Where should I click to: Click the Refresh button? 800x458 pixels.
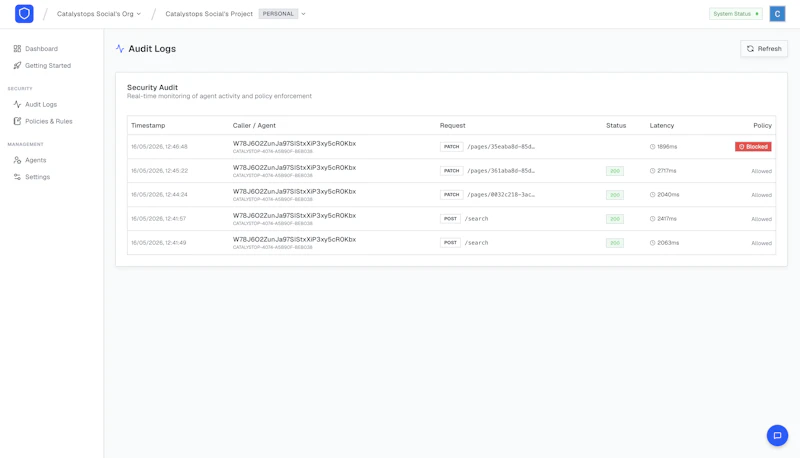764,48
